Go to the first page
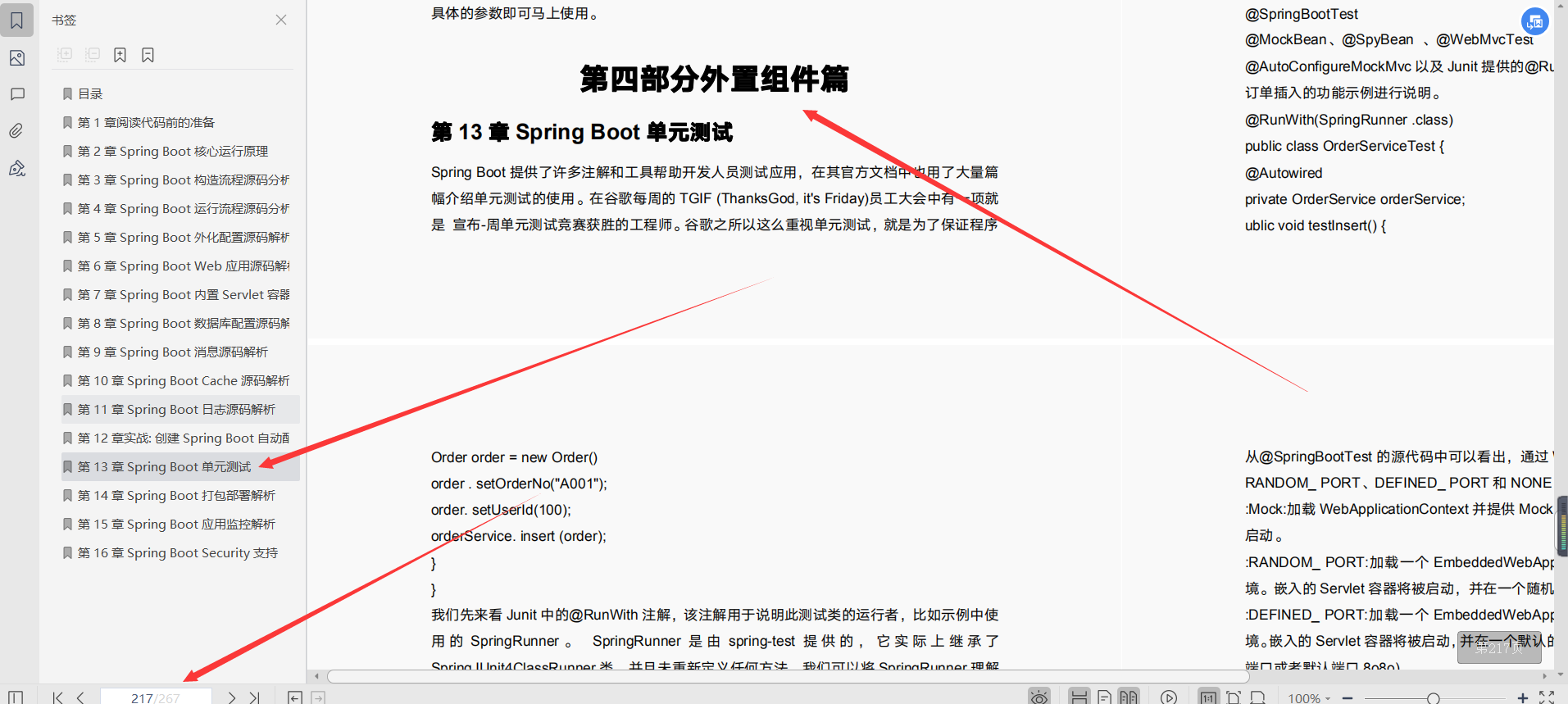Screen dimensions: 1568x704 (57, 697)
